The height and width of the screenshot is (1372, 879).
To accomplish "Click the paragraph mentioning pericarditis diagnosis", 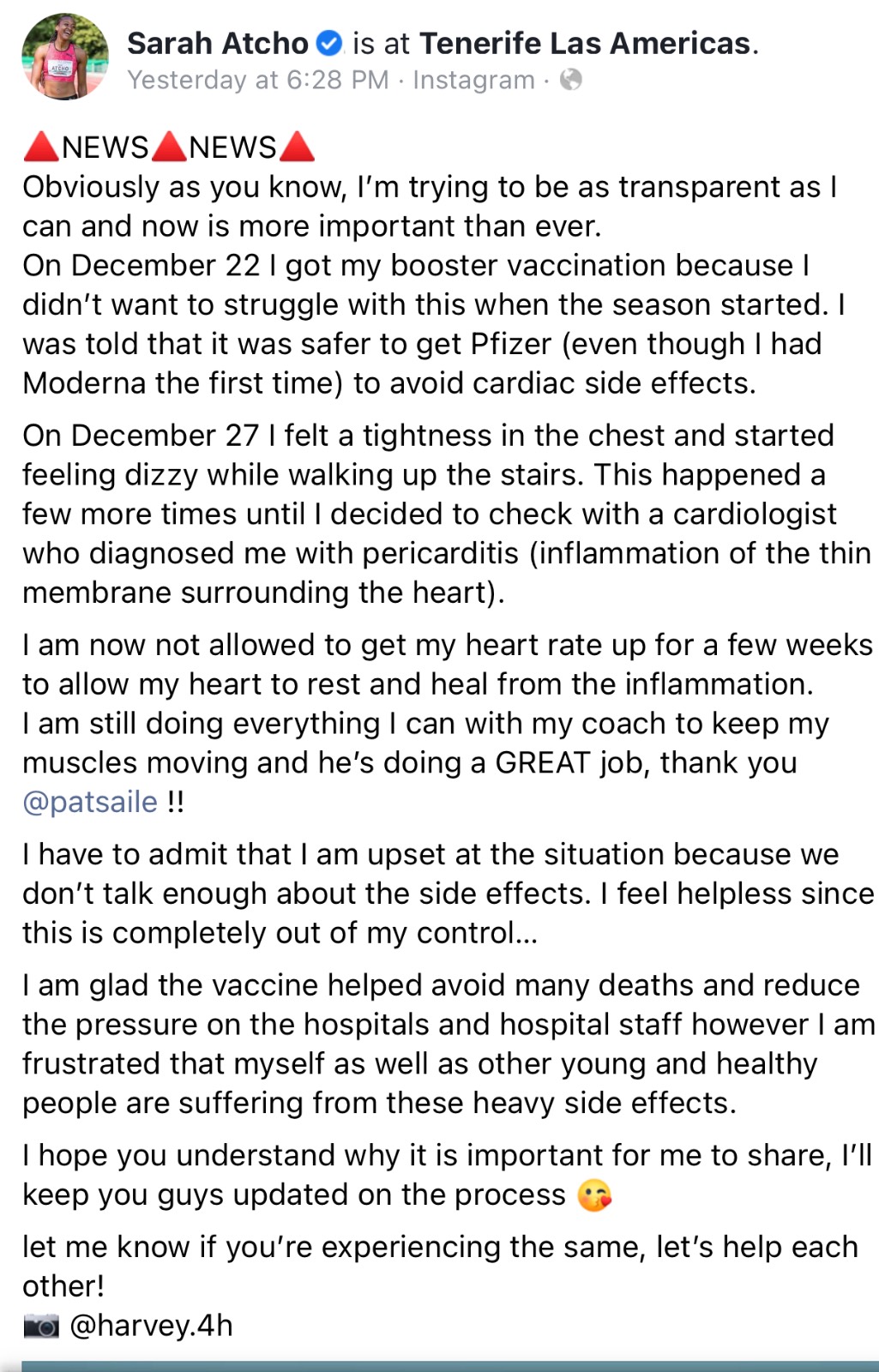I will coord(447,514).
